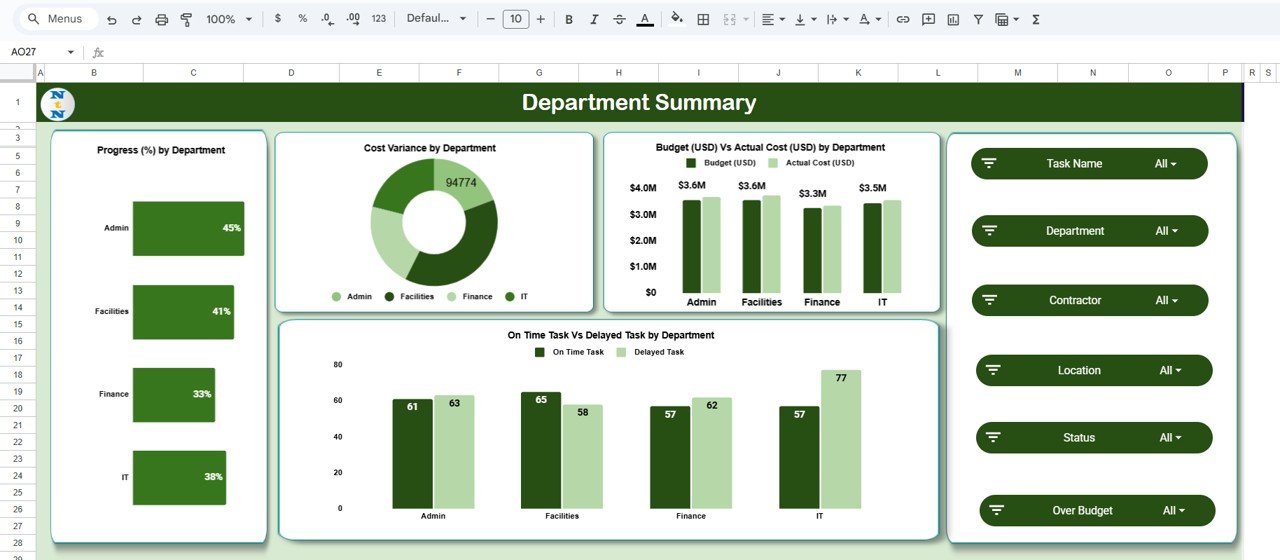Open the text color picker

645,19
